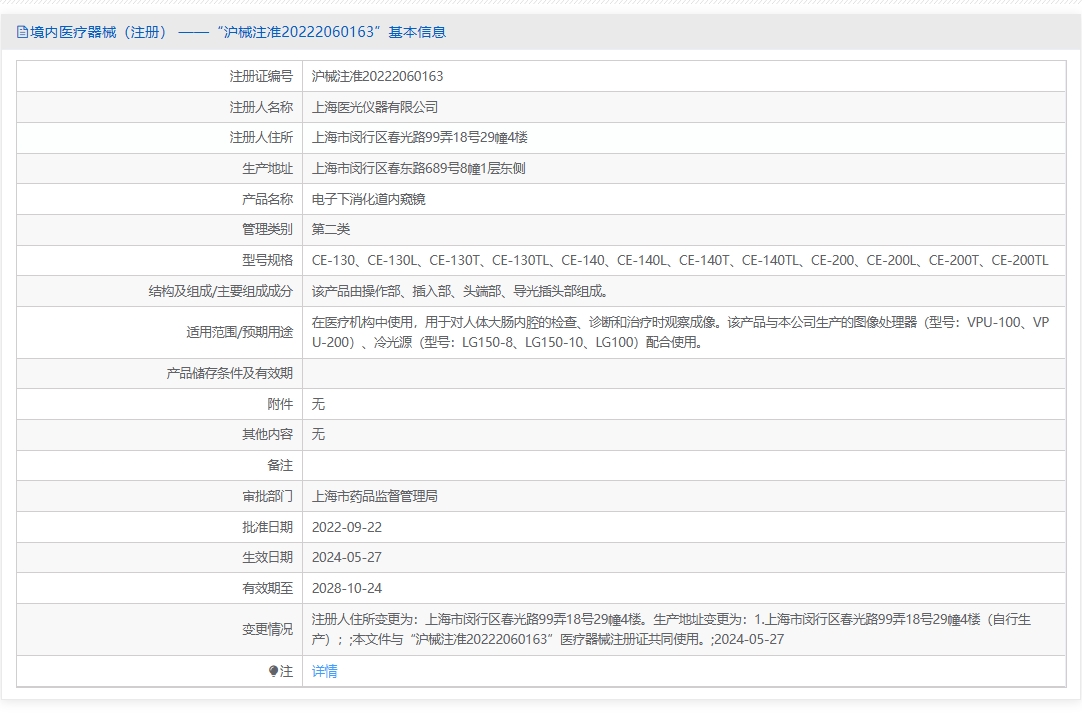Select change details text starting 注册人住所变更为
This screenshot has height=715, width=1082.
(671, 629)
